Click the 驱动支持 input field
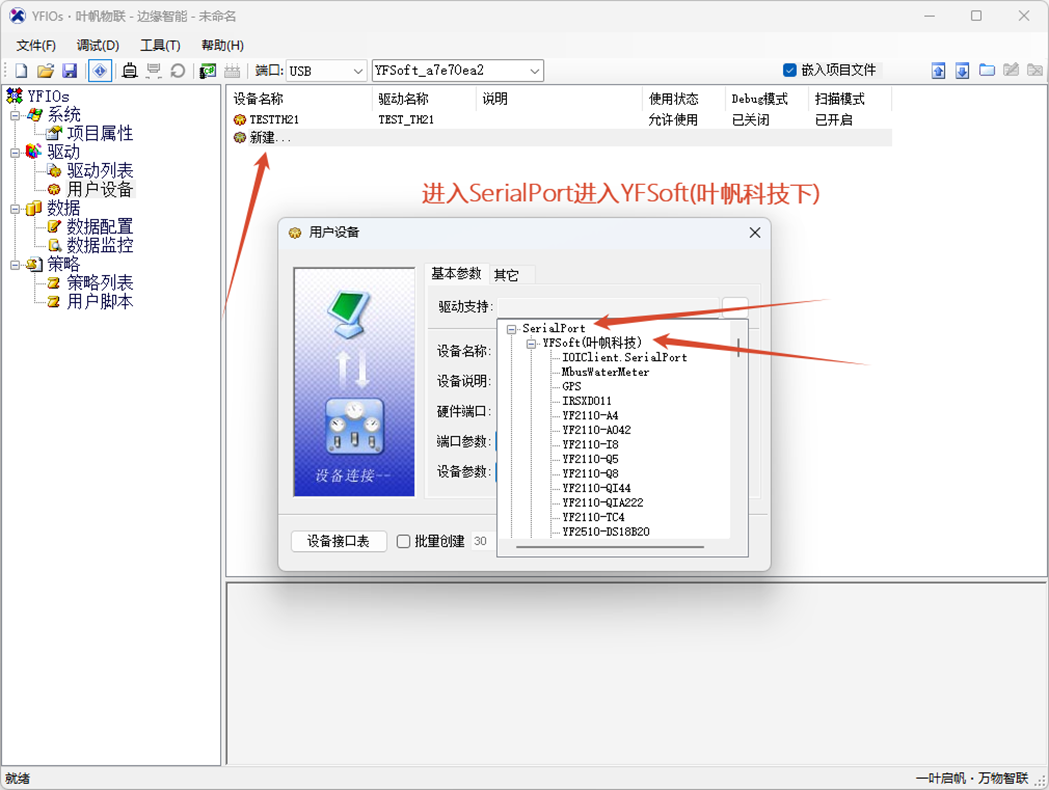This screenshot has height=790, width=1049. [x=608, y=307]
